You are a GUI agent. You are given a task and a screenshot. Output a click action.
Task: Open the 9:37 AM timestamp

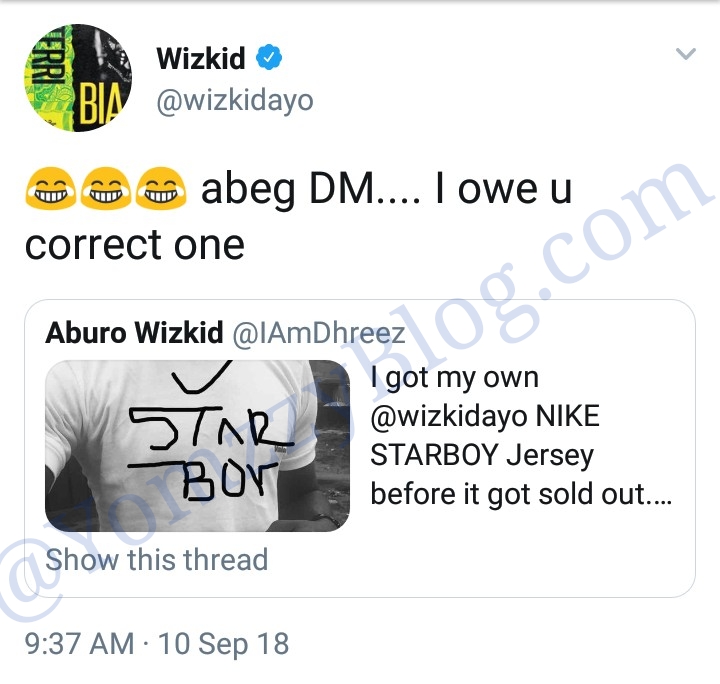click(x=79, y=643)
